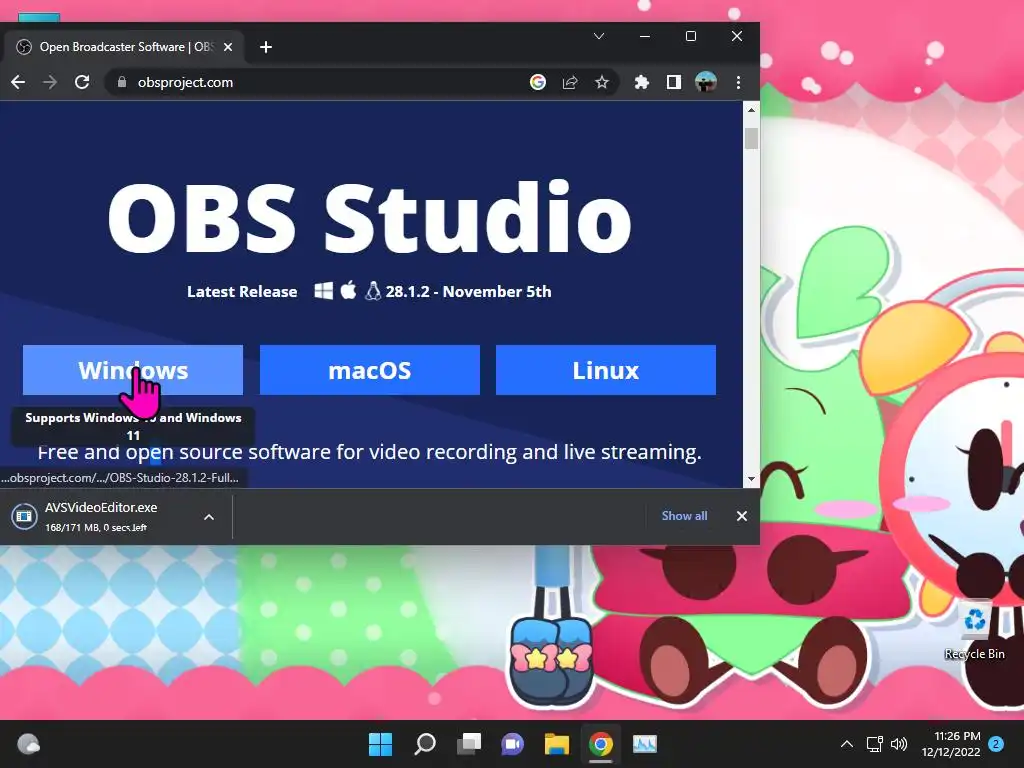Image resolution: width=1024 pixels, height=768 pixels.
Task: Open volume control in system tray
Action: pyautogui.click(x=899, y=744)
